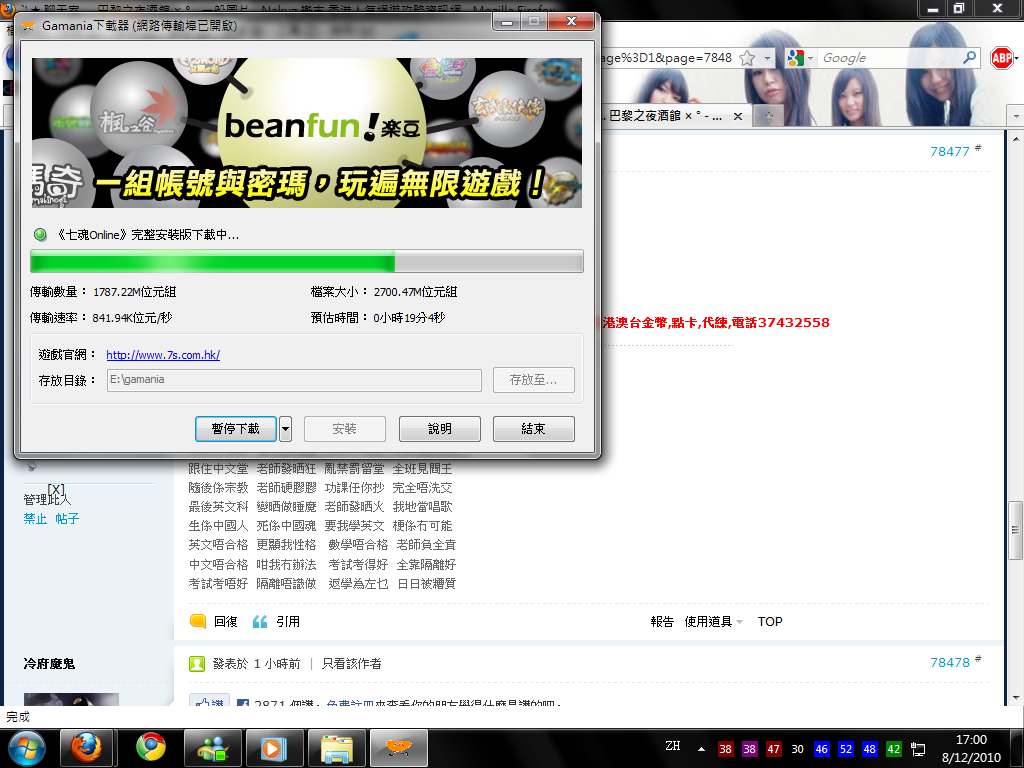The width and height of the screenshot is (1024, 768).
Task: Open Windows Explorer from the taskbar
Action: coord(337,748)
